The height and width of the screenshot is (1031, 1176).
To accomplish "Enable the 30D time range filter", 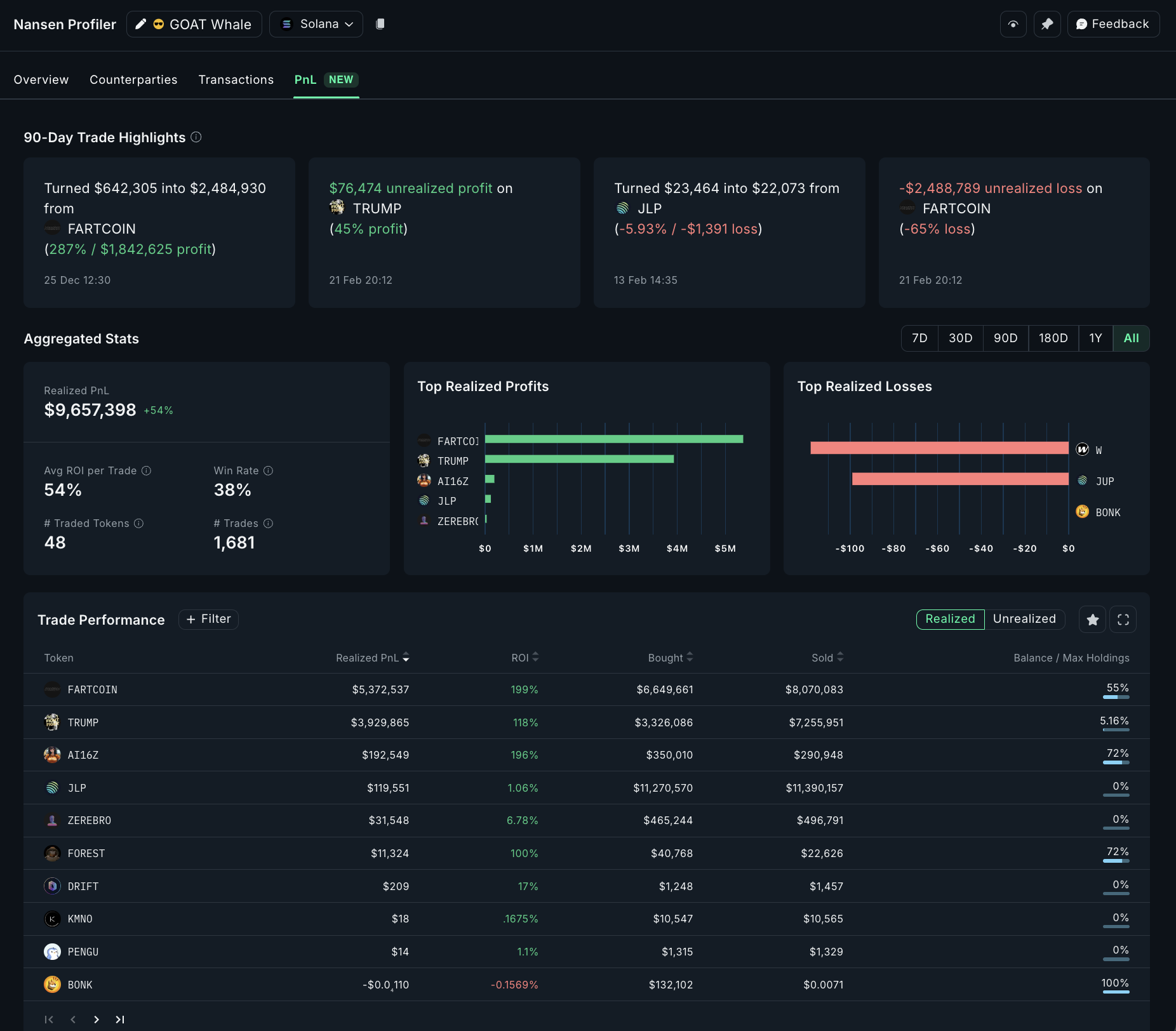I will click(961, 338).
